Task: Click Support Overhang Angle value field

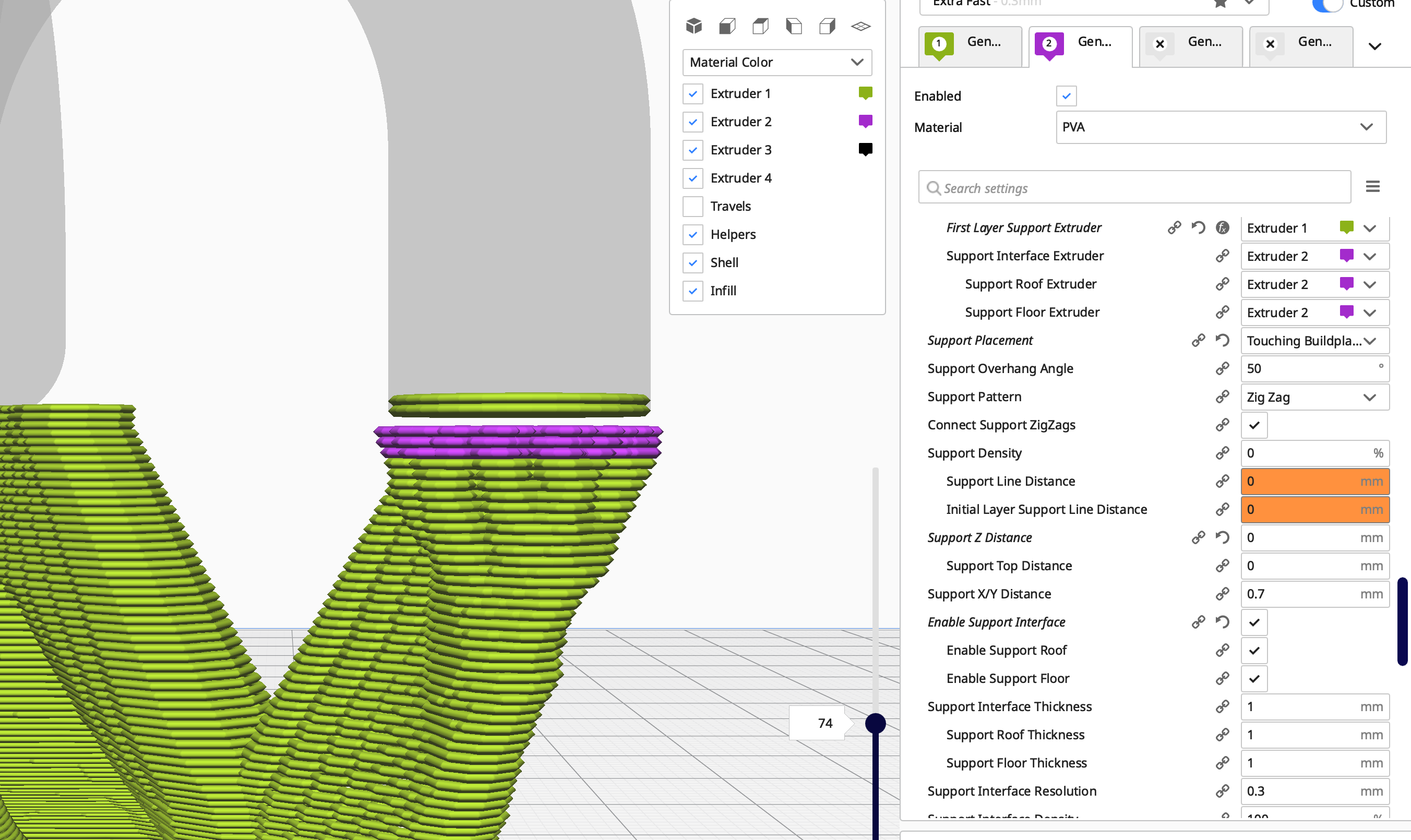Action: (1315, 368)
